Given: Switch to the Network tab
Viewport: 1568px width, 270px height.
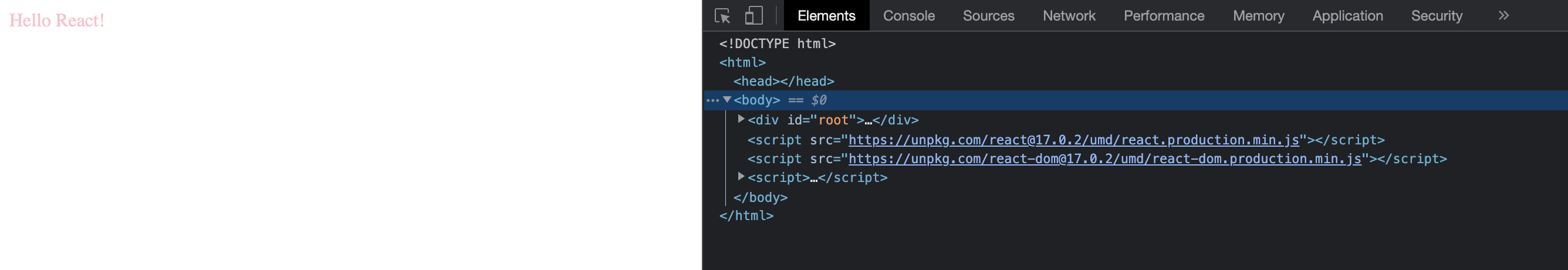Looking at the screenshot, I should click(1069, 16).
